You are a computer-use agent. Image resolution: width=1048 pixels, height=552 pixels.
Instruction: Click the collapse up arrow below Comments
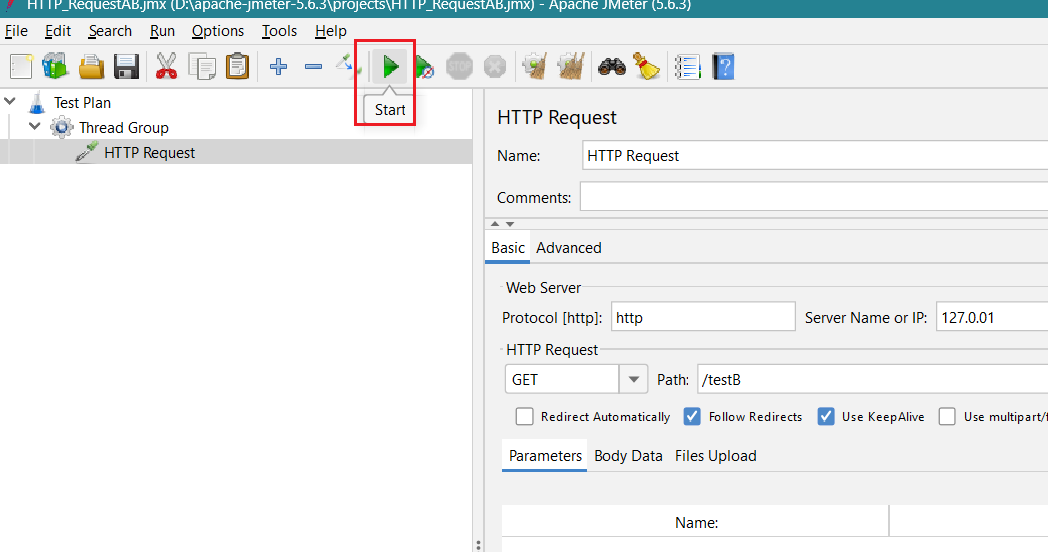(495, 224)
